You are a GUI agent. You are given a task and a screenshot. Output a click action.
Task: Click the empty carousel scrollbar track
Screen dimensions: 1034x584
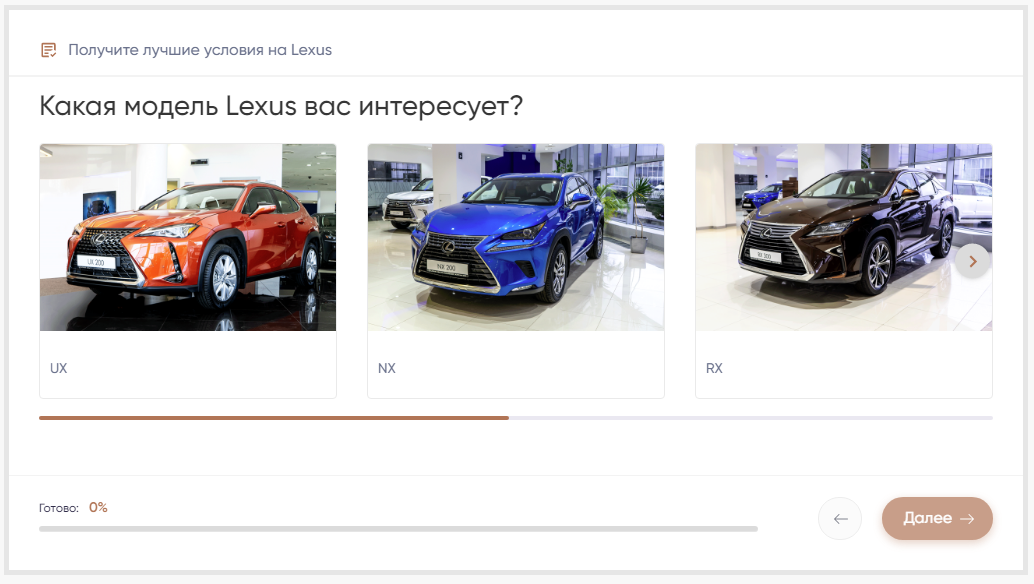[750, 418]
